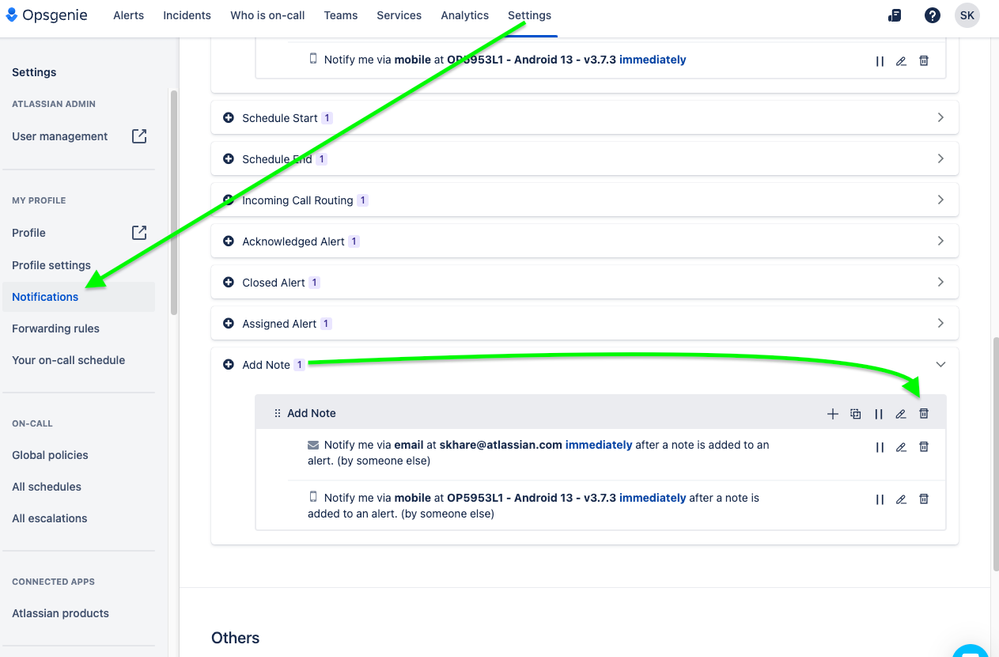Open the Incidents menu

(187, 15)
